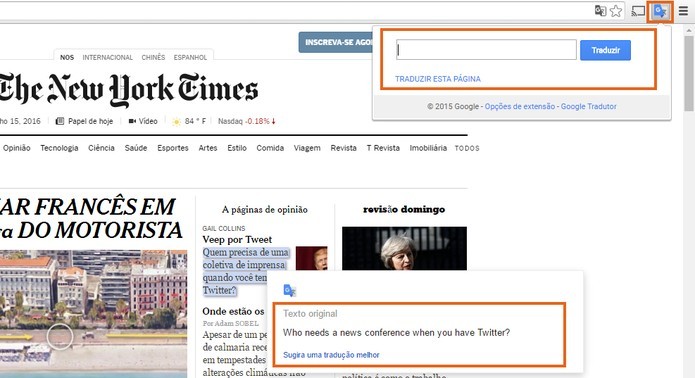Click the Nasdaq -0.18% ticker
The width and height of the screenshot is (695, 378).
246,121
